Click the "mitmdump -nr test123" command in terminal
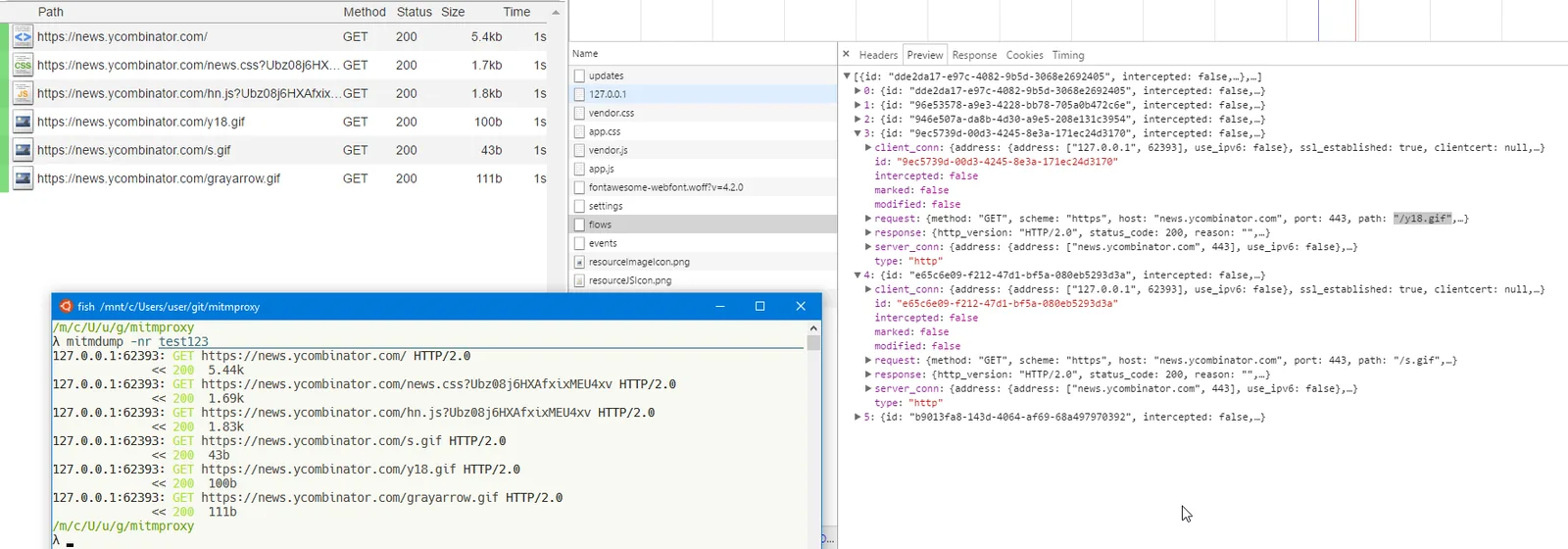Screen dimensions: 1568x549 137,342
